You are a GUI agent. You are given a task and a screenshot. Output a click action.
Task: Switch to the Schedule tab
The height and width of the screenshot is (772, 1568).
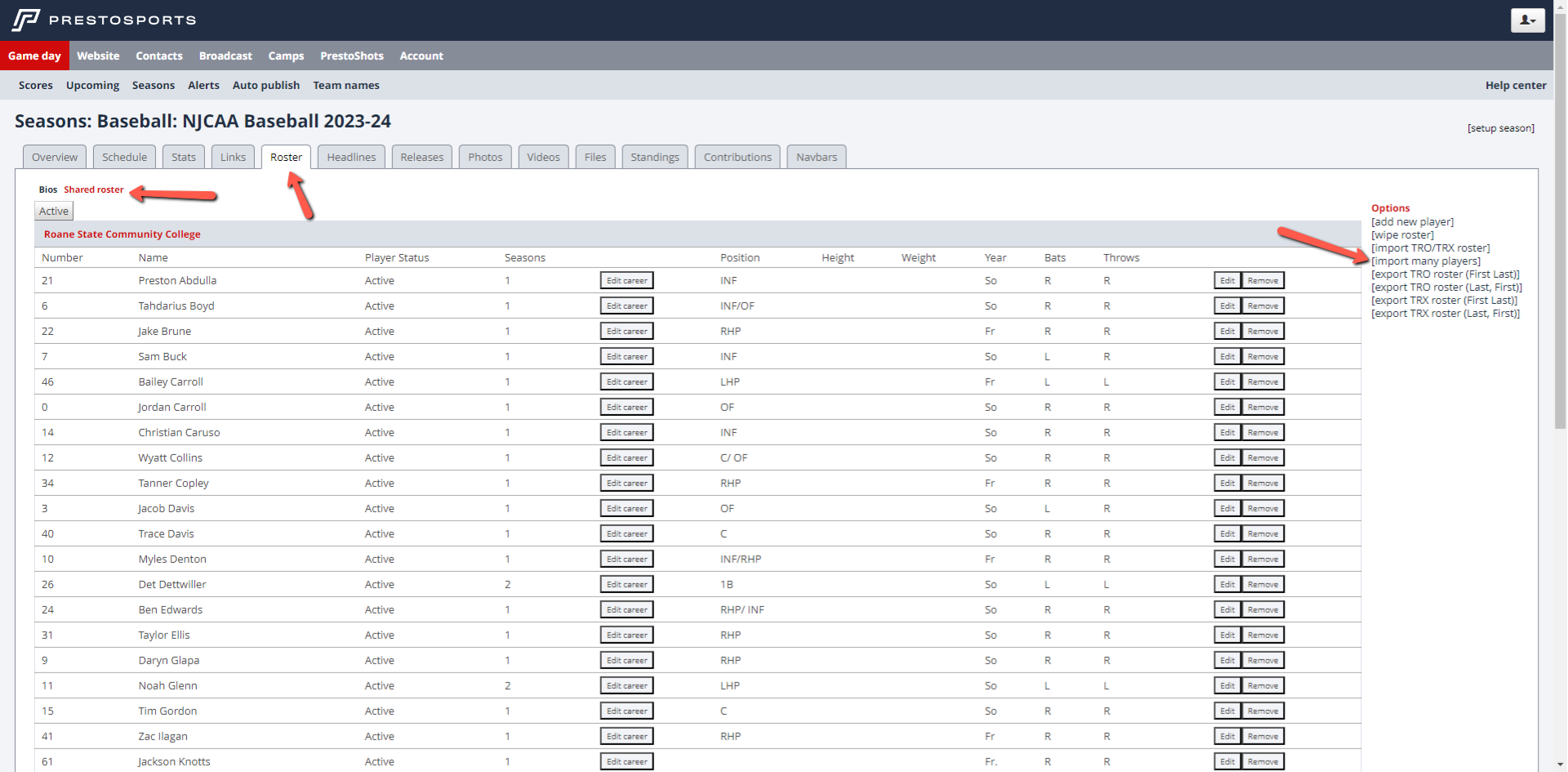(x=125, y=157)
